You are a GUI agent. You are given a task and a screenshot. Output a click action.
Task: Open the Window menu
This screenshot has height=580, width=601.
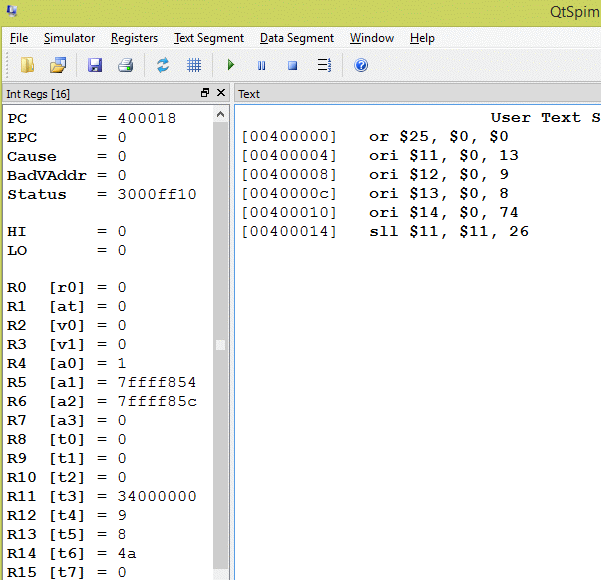[x=371, y=38]
